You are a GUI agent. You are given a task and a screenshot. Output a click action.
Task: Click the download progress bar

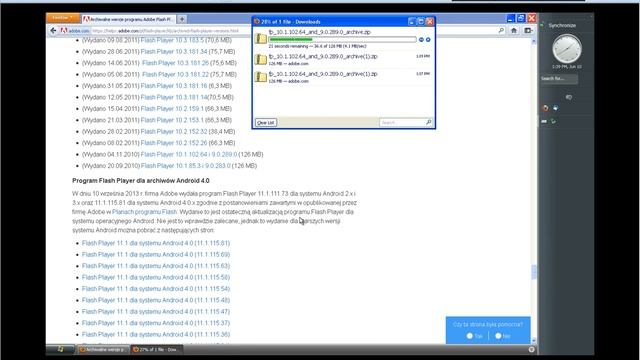click(x=342, y=40)
